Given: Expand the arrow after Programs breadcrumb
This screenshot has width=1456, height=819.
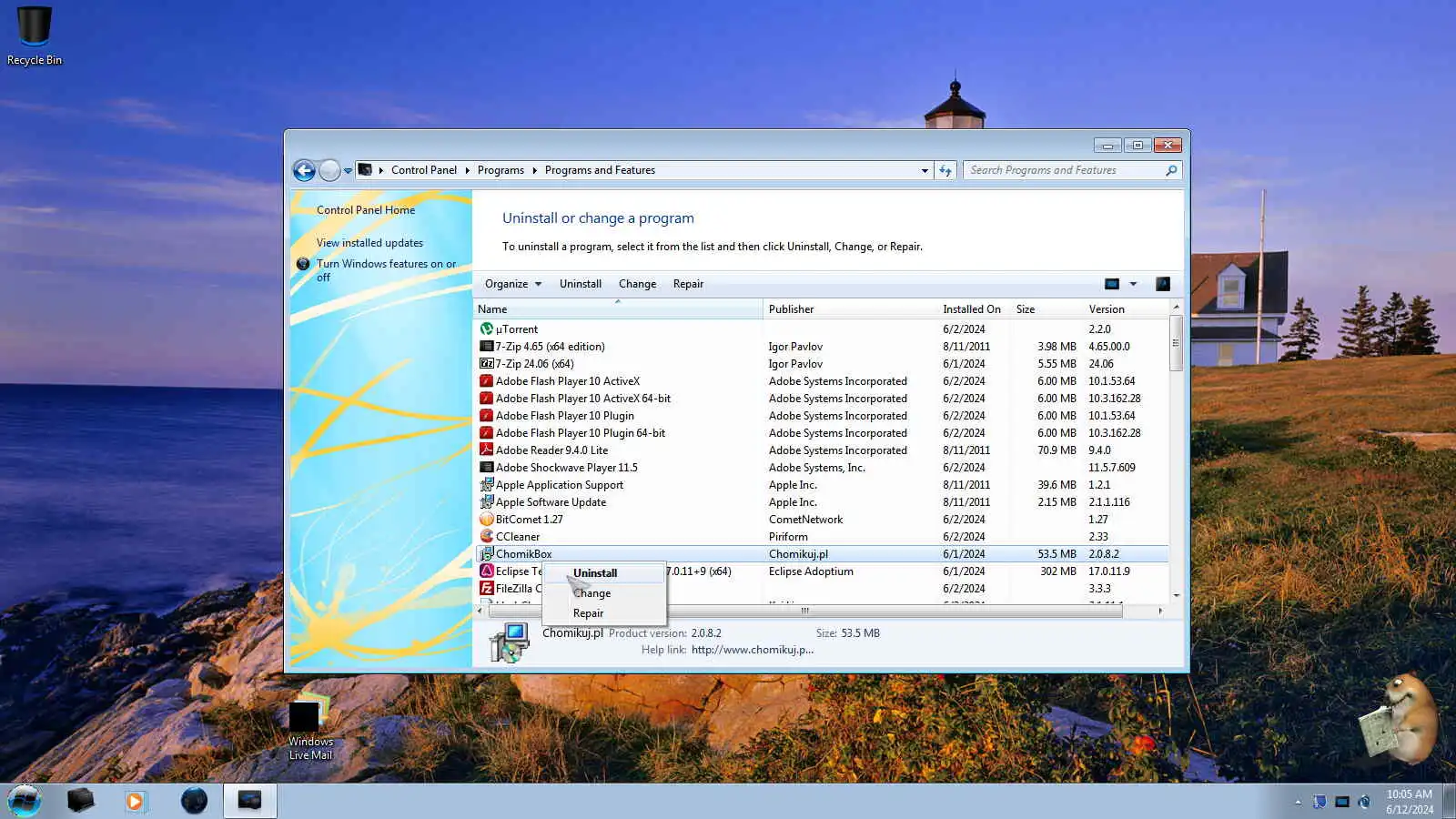Looking at the screenshot, I should coord(534,170).
